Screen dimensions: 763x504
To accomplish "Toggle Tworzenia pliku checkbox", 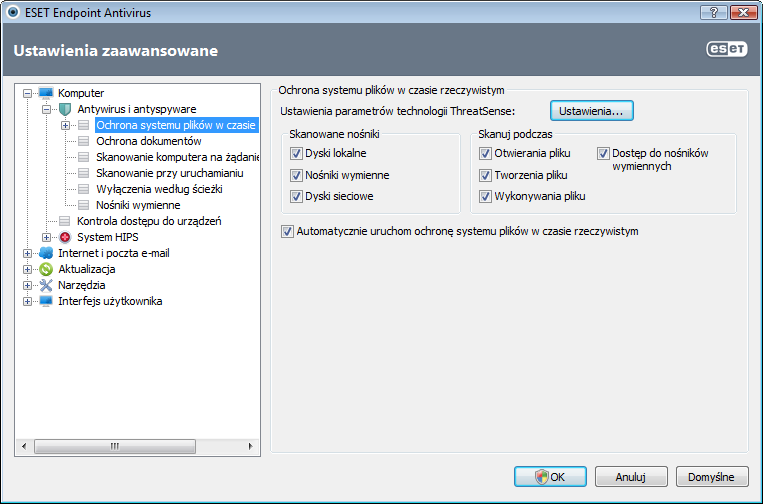I will (485, 175).
